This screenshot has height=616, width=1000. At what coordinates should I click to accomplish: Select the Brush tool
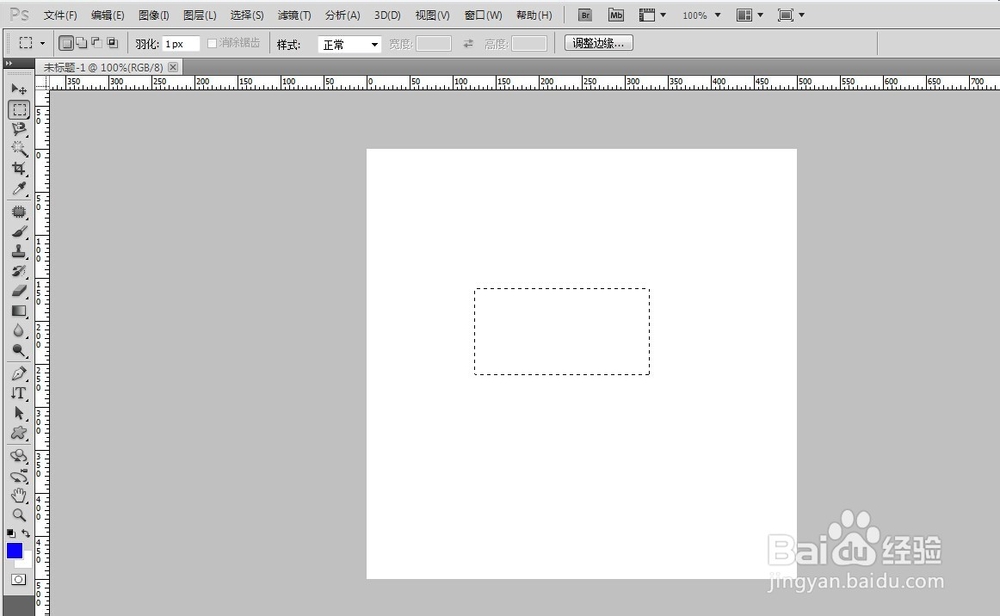(x=19, y=231)
